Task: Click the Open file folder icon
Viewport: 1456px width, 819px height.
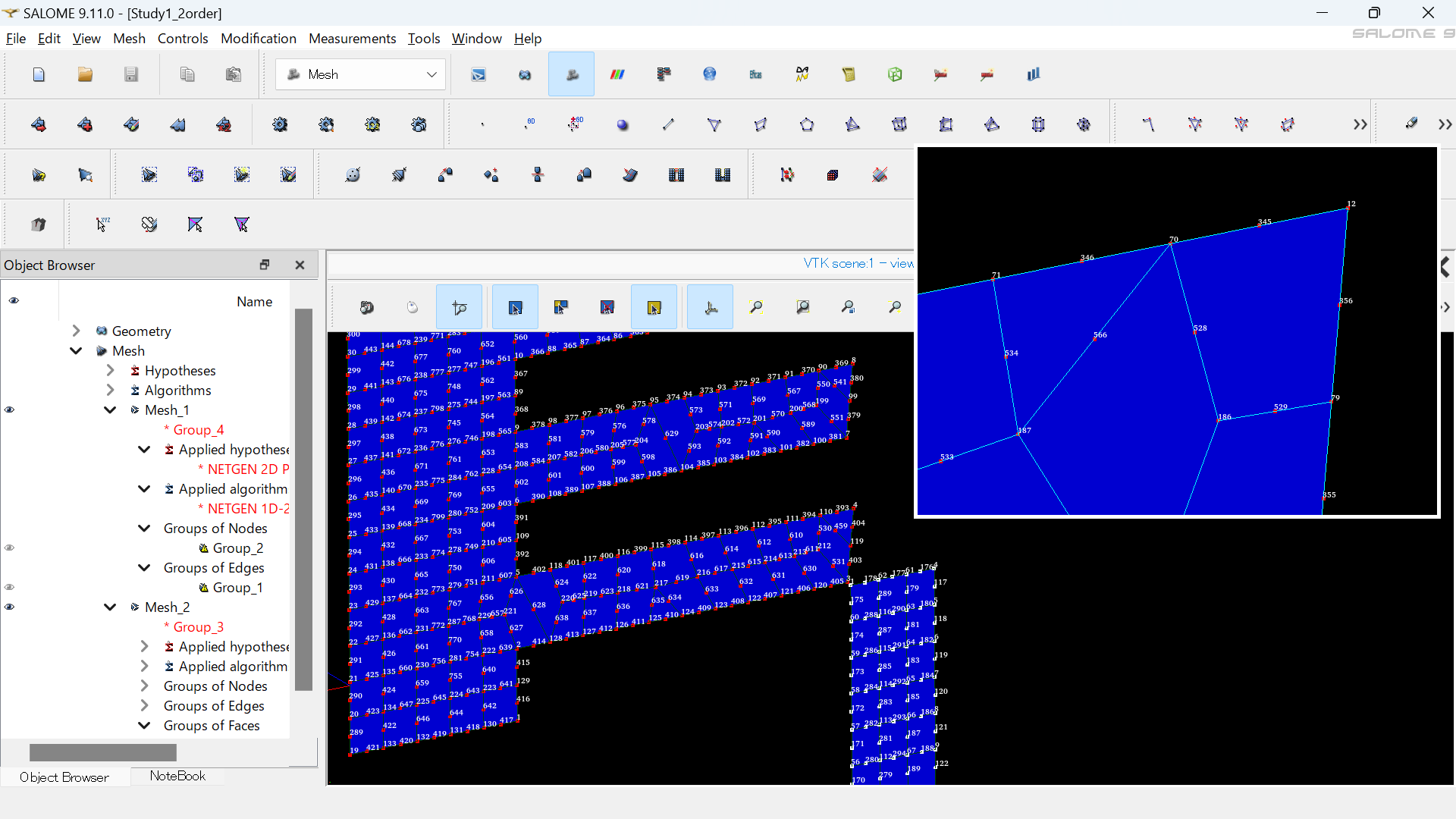Action: tap(85, 74)
